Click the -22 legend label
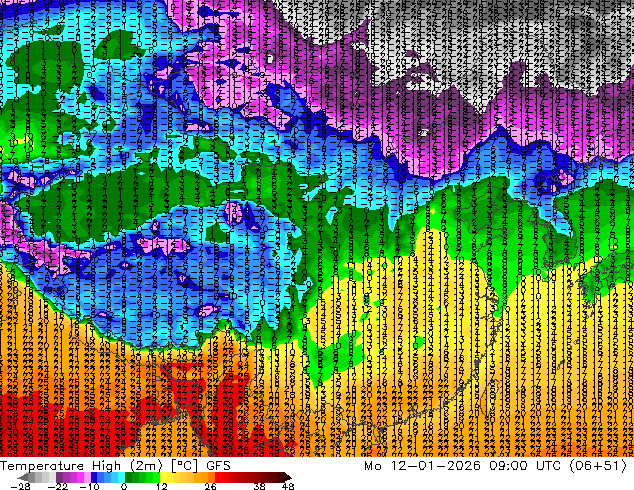 (58, 486)
